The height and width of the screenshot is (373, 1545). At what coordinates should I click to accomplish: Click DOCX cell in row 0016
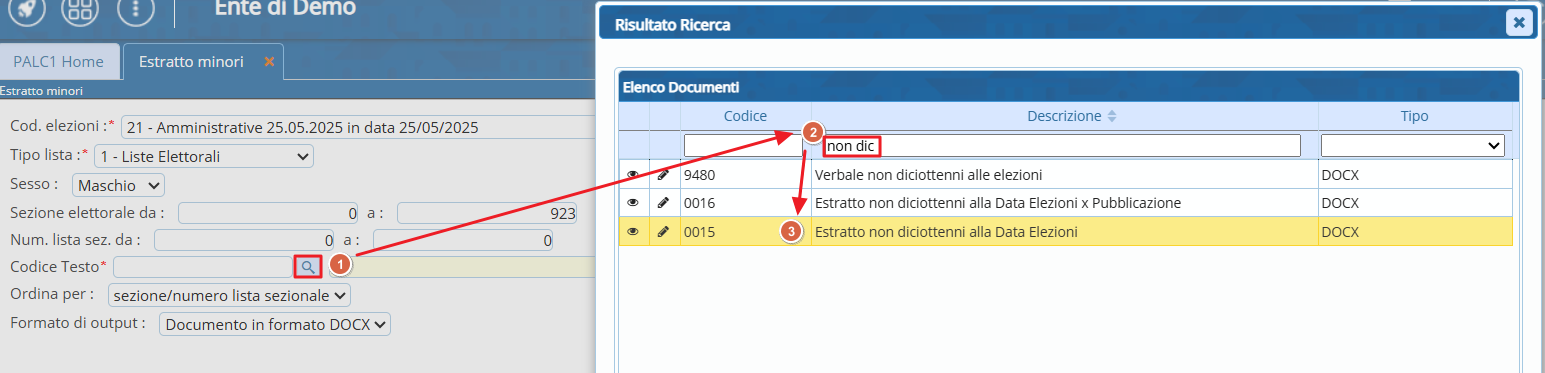click(1414, 203)
